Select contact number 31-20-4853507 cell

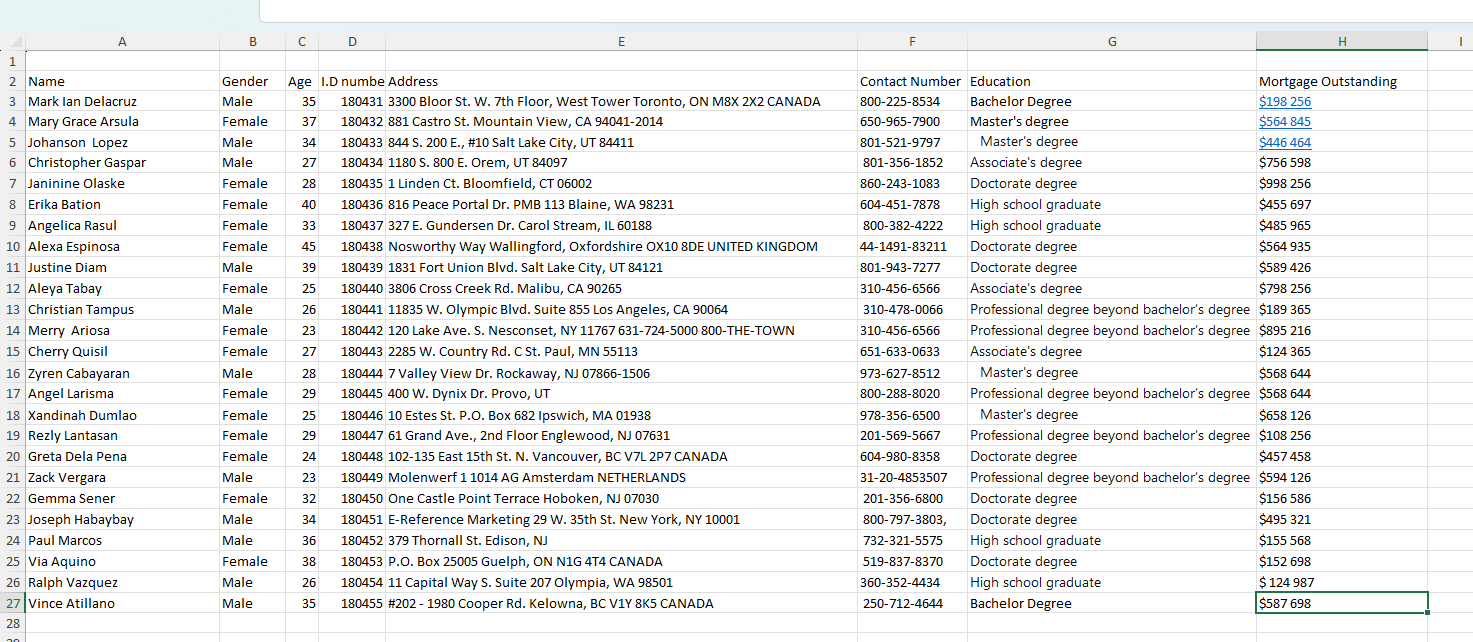912,477
